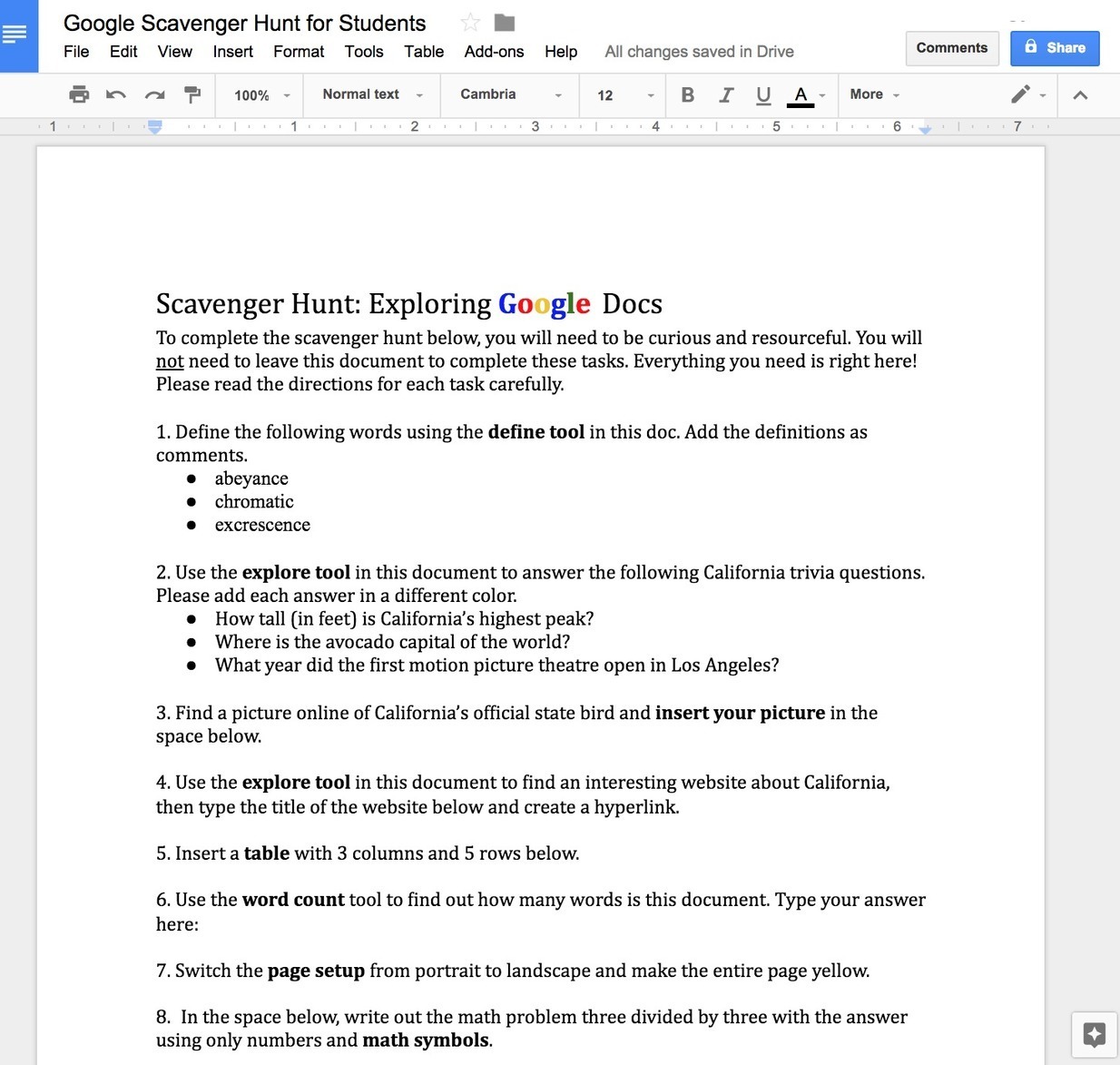Toggle italic formatting
Image resolution: width=1120 pixels, height=1065 pixels.
click(725, 94)
